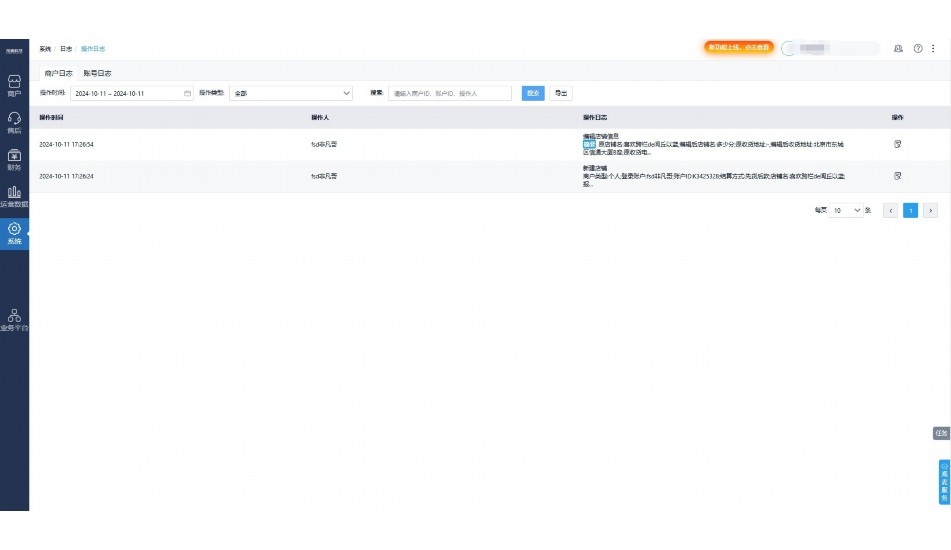Open the 商户 (Merchant) sidebar section
Image resolution: width=951 pixels, height=550 pixels.
pyautogui.click(x=14, y=84)
